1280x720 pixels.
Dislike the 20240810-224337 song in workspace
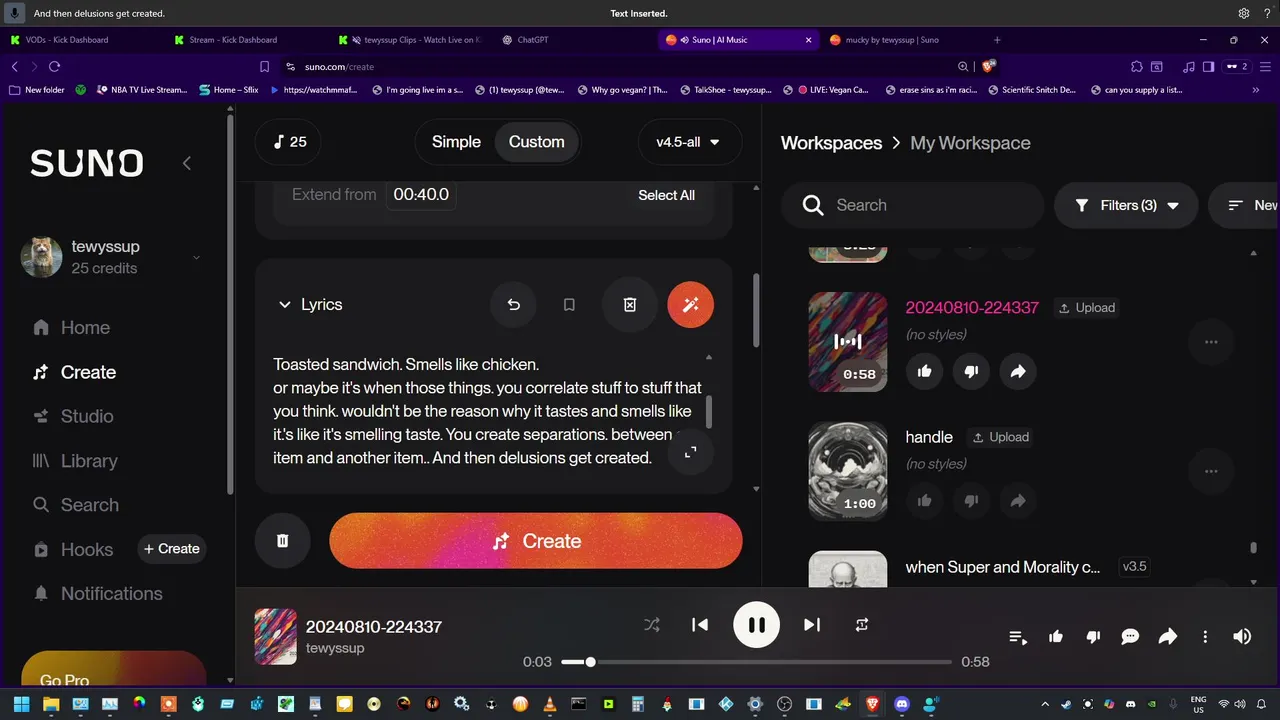(x=971, y=371)
